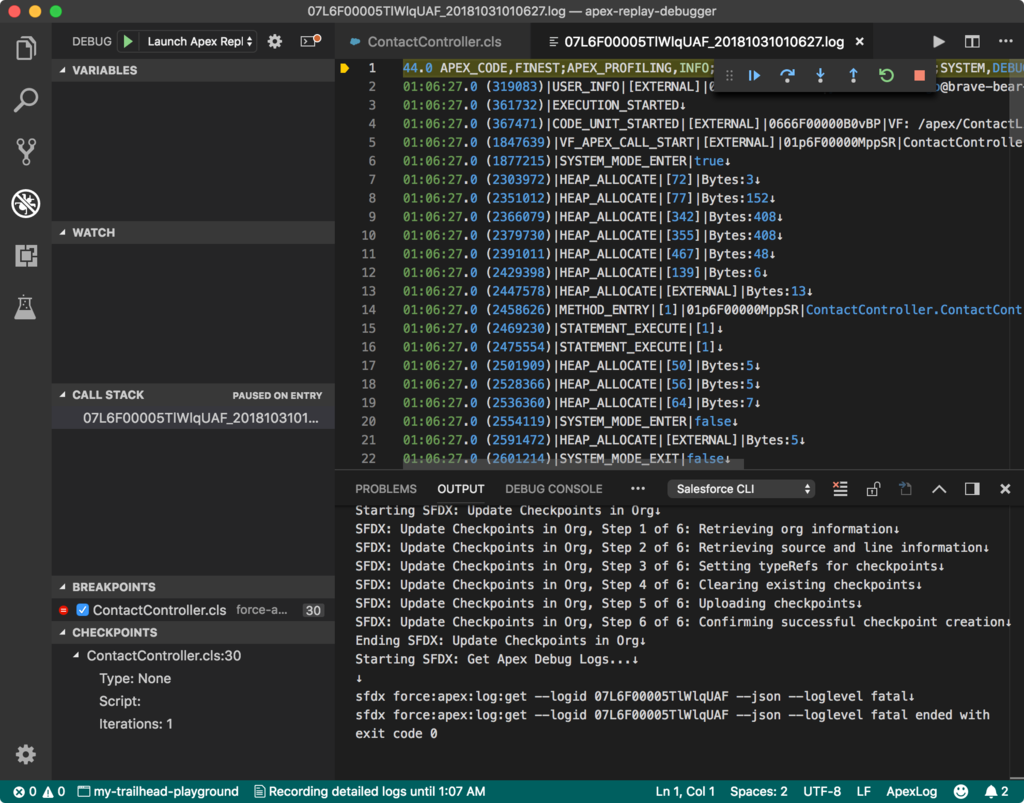Clear the output panel
Screen dimensions: 1024x803
click(840, 489)
